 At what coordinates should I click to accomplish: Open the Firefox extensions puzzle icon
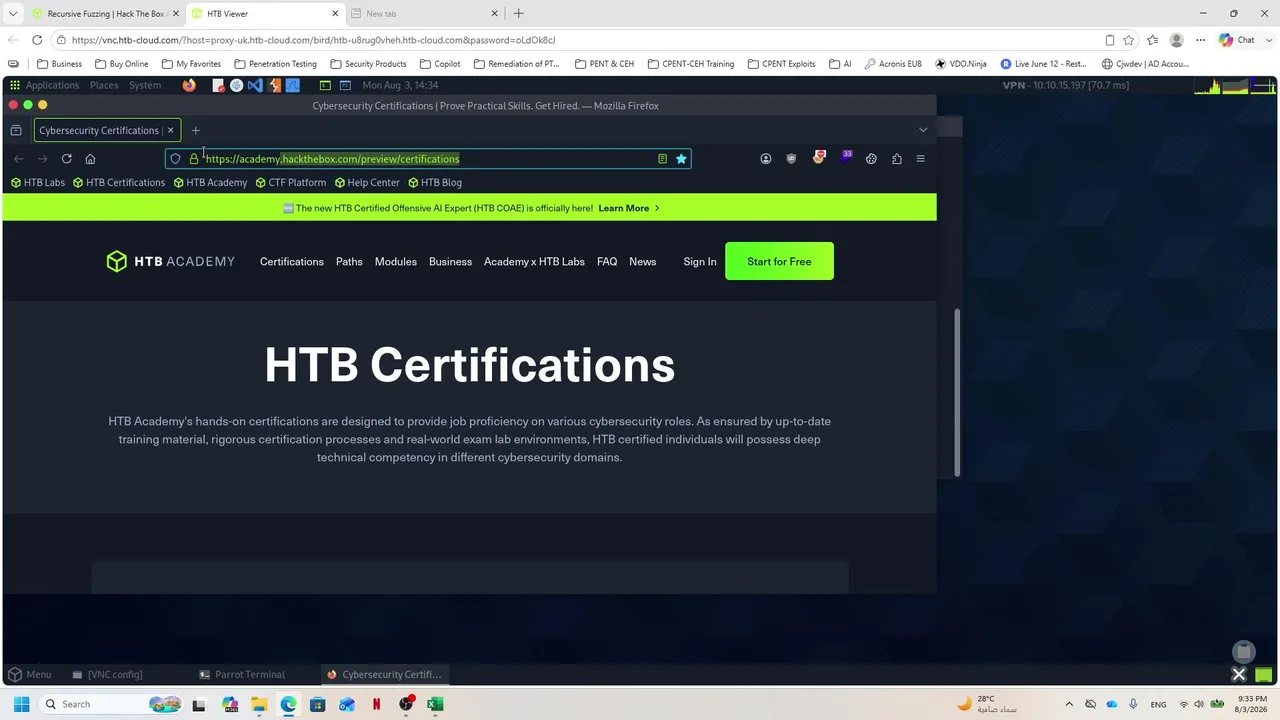[896, 159]
